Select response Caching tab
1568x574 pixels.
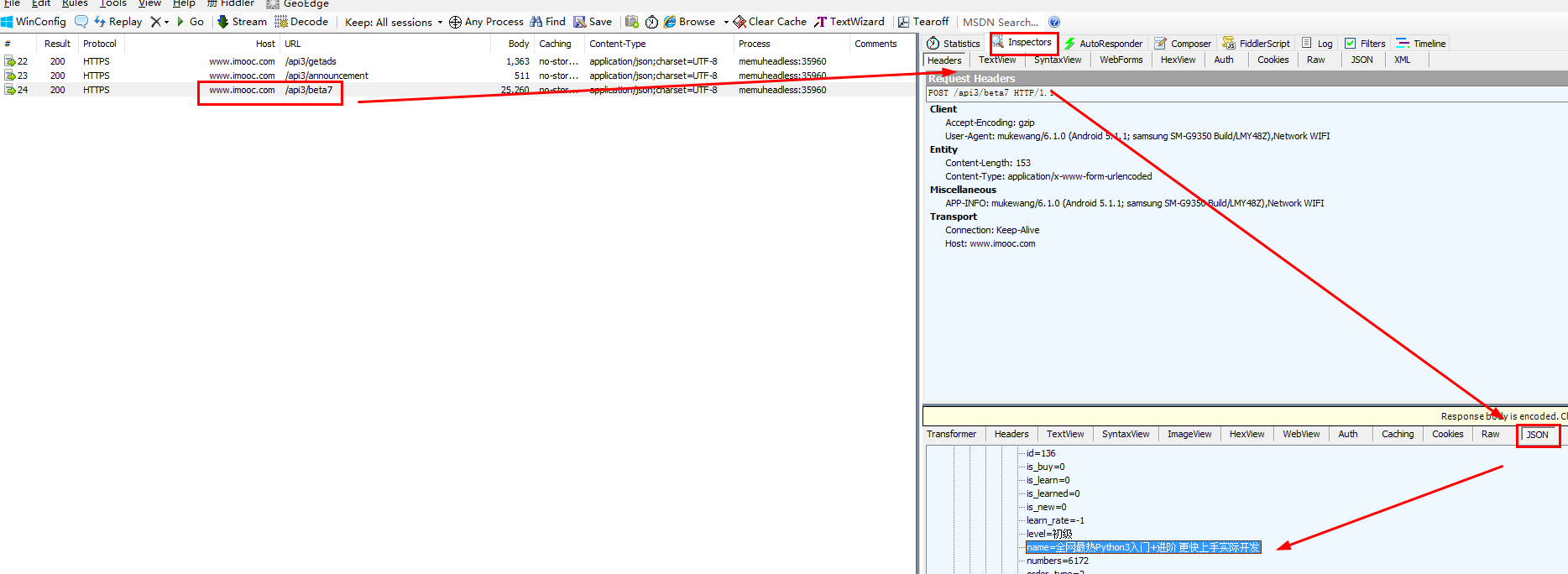[1398, 435]
